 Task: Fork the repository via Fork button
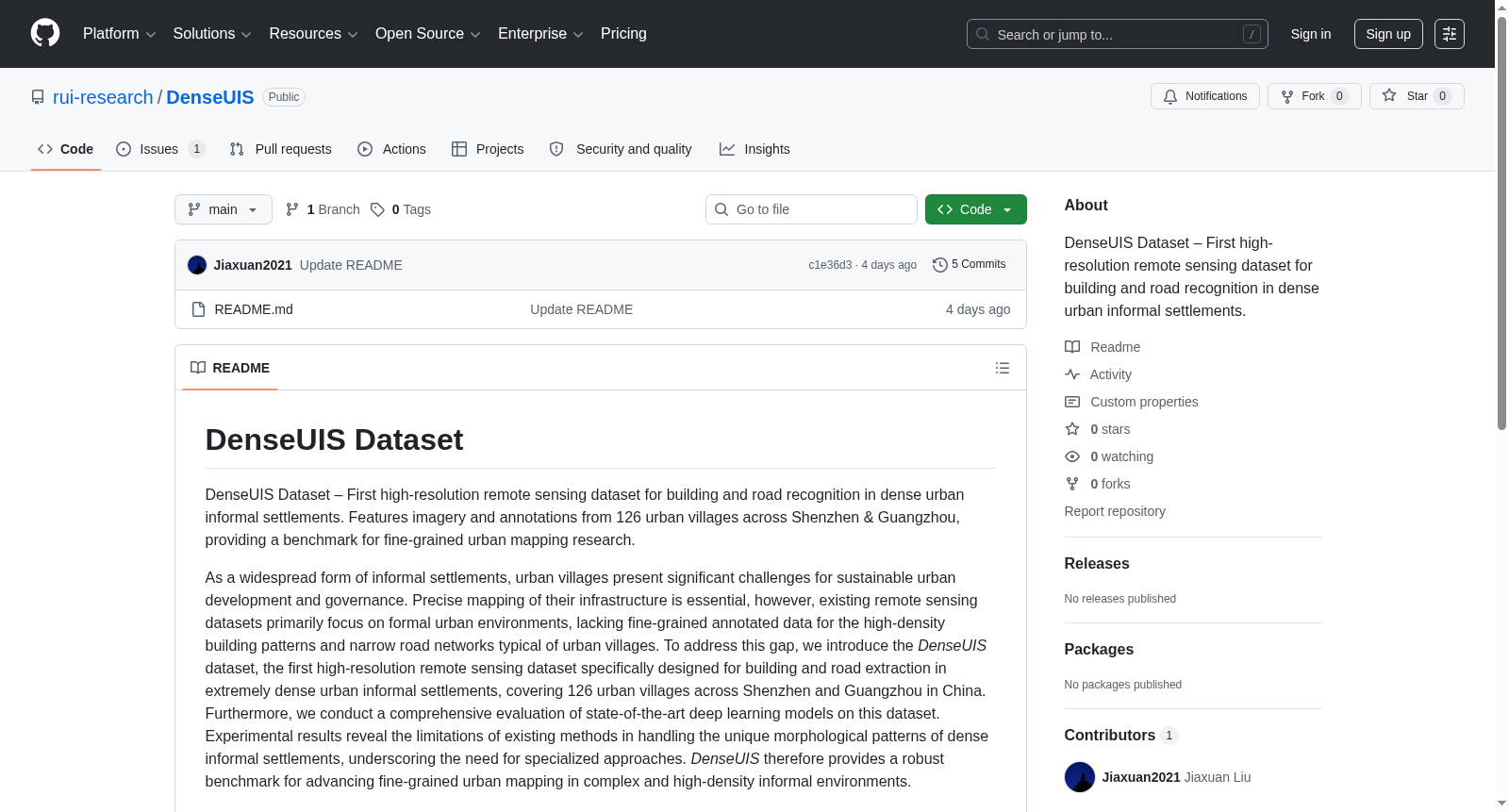1314,96
